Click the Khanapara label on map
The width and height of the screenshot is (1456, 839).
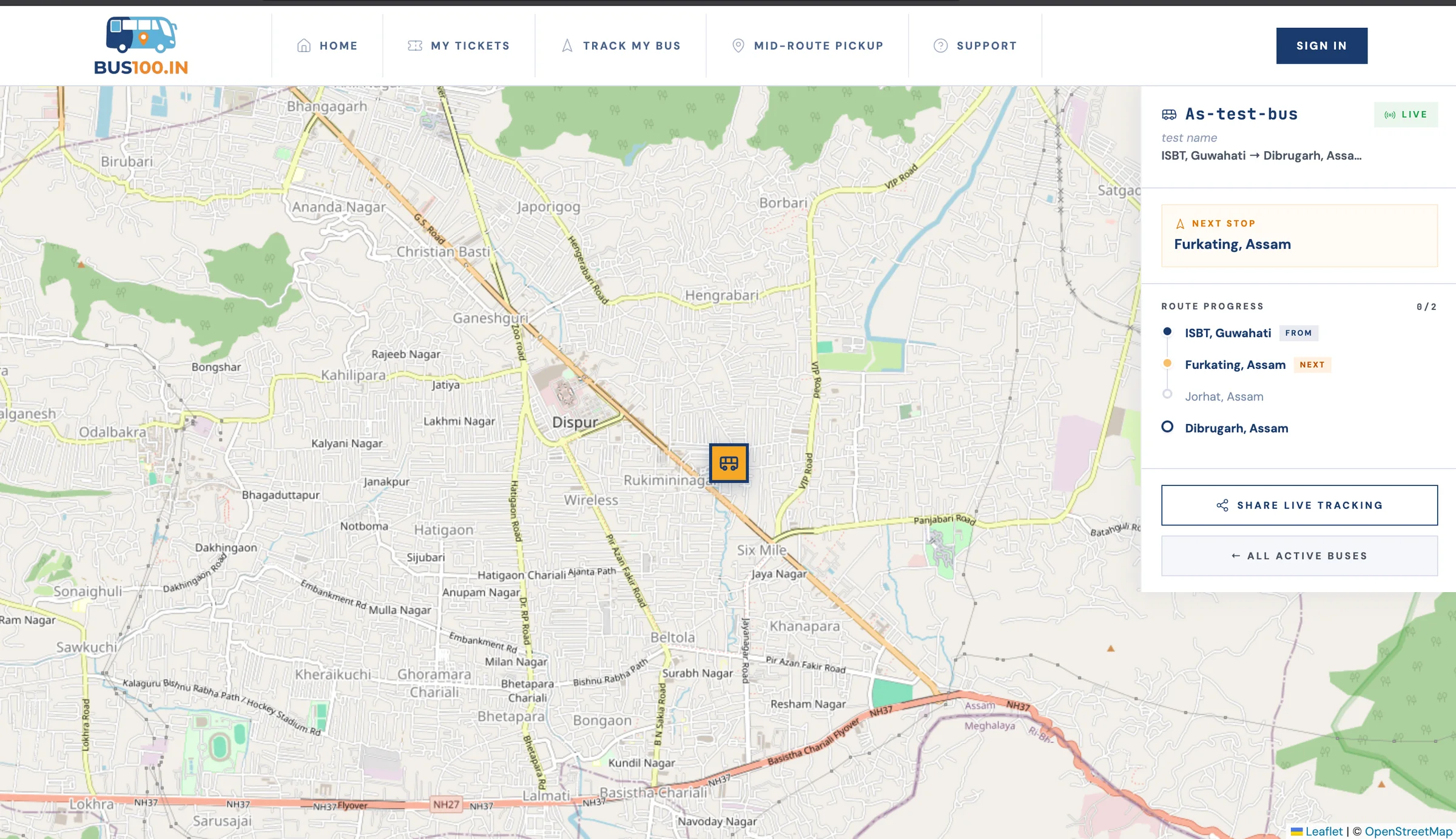(804, 626)
